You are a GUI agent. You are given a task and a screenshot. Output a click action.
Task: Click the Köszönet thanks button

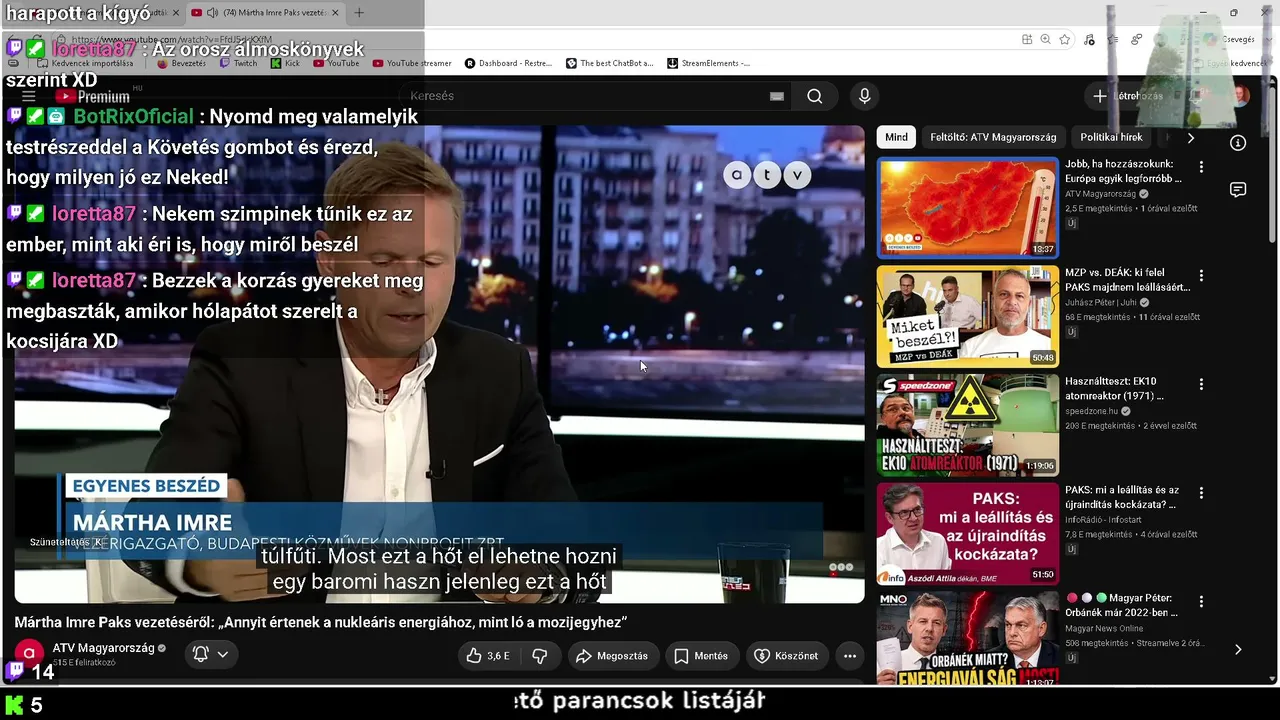click(785, 656)
